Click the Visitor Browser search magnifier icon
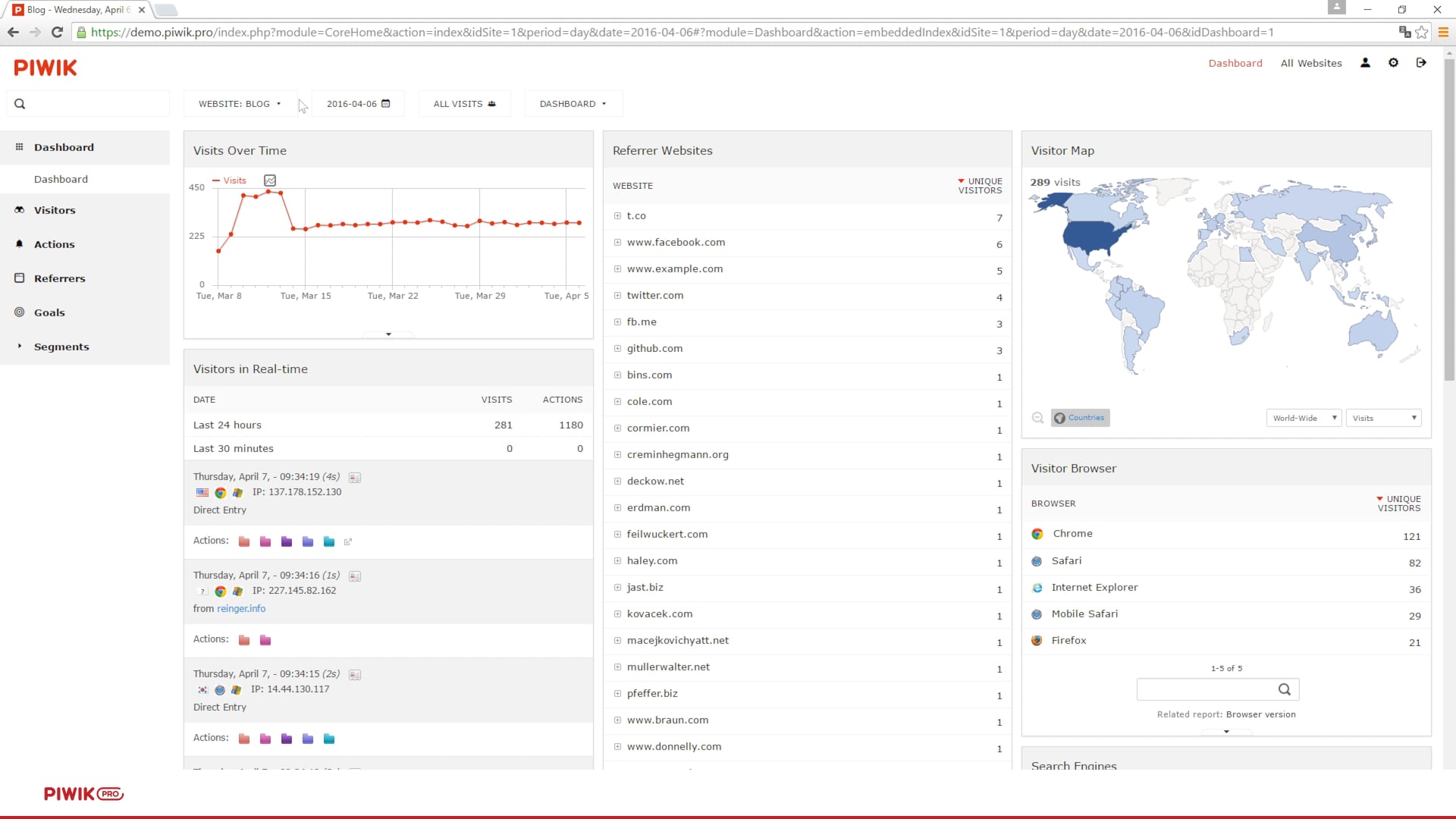This screenshot has height=819, width=1456. [1284, 689]
